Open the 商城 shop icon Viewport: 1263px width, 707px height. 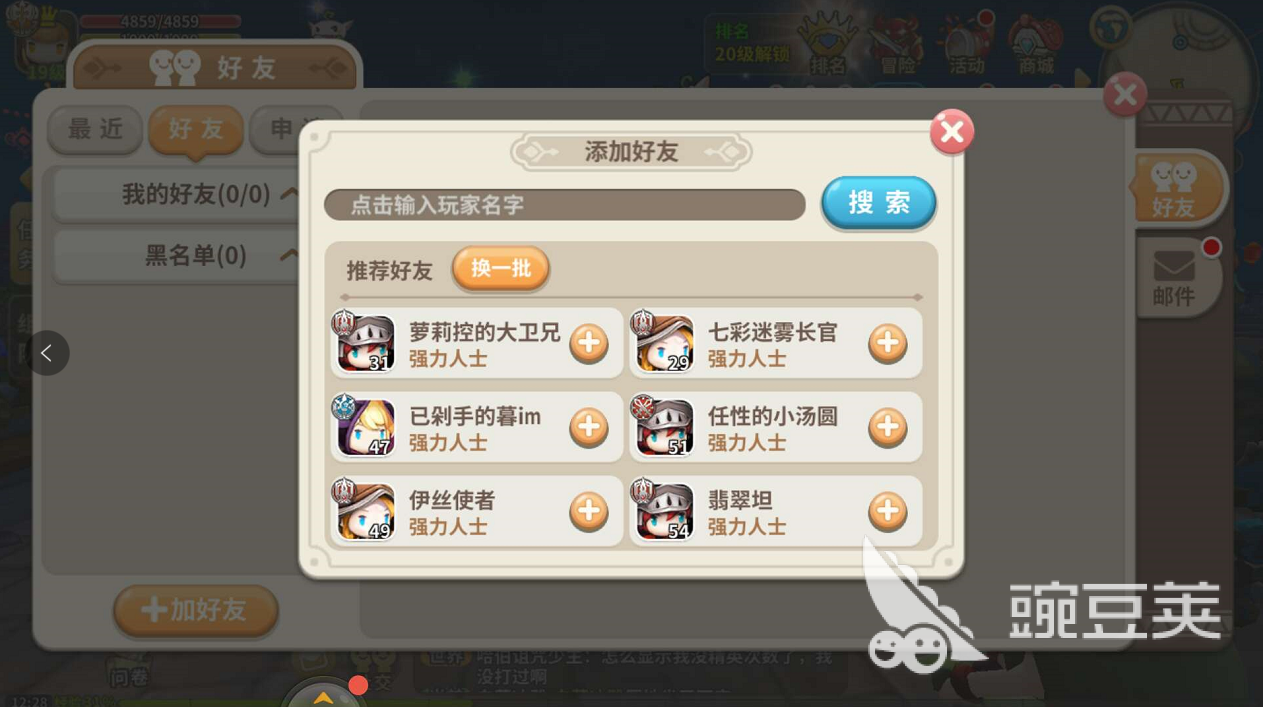1036,48
